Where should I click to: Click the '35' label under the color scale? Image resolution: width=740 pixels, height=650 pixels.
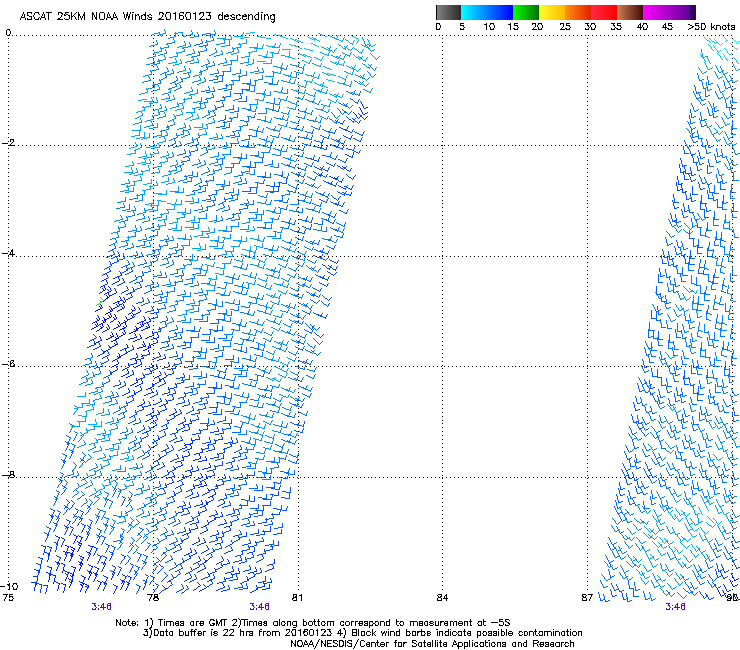[x=616, y=27]
